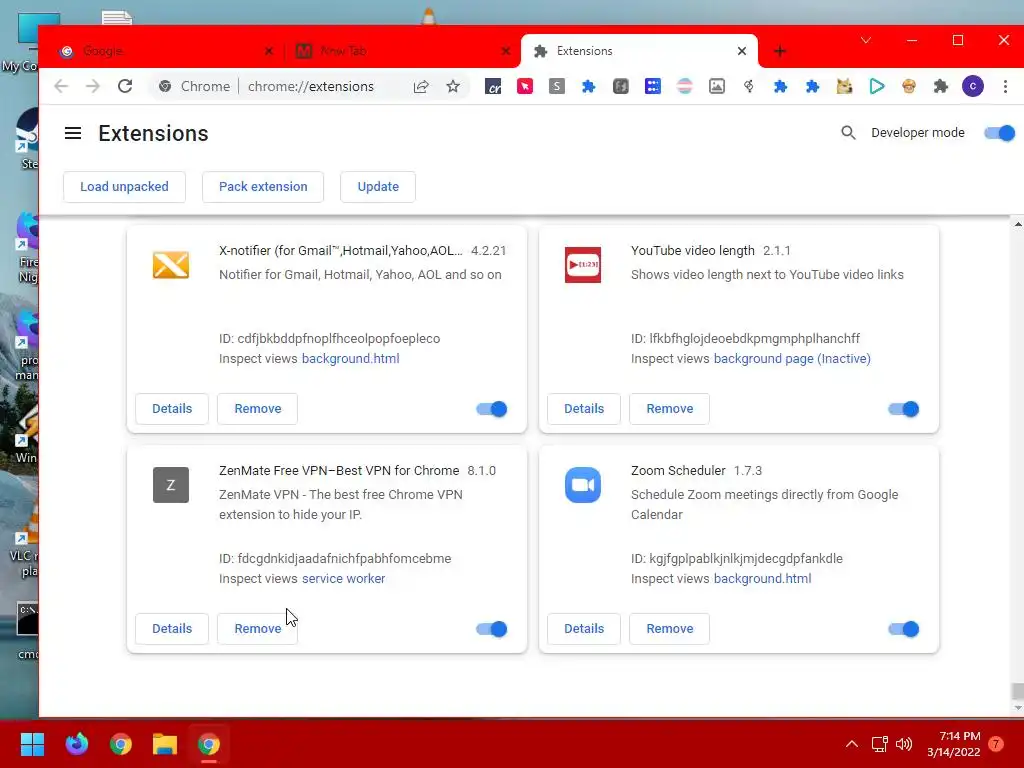This screenshot has height=768, width=1024.
Task: Click the page scrollbar down arrow
Action: point(1017,708)
